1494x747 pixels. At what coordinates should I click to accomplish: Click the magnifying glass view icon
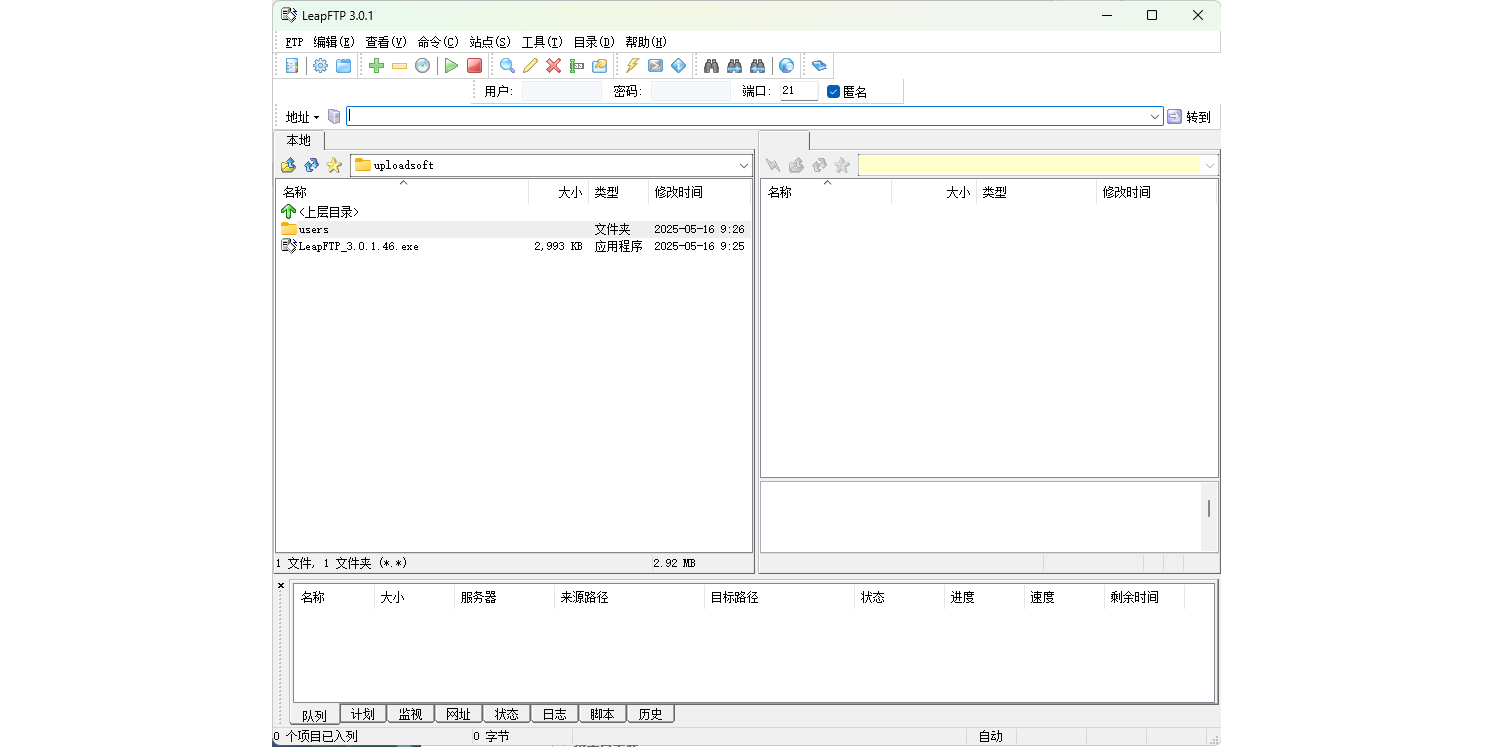507,66
